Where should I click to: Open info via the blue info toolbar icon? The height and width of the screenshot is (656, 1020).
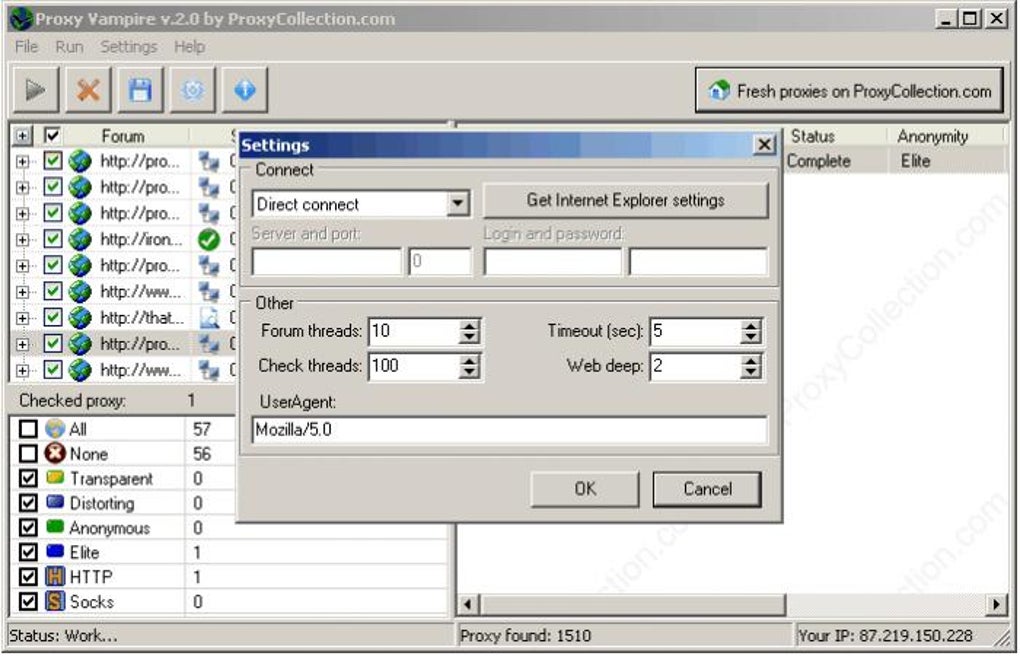[245, 90]
